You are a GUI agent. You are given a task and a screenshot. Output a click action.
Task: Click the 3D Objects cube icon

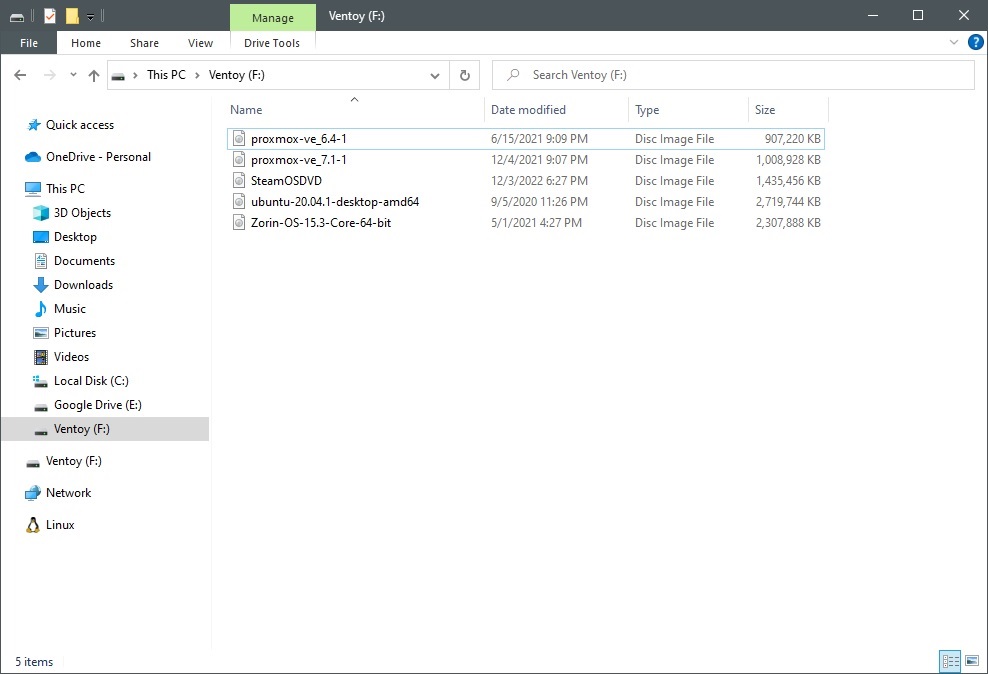coord(41,213)
